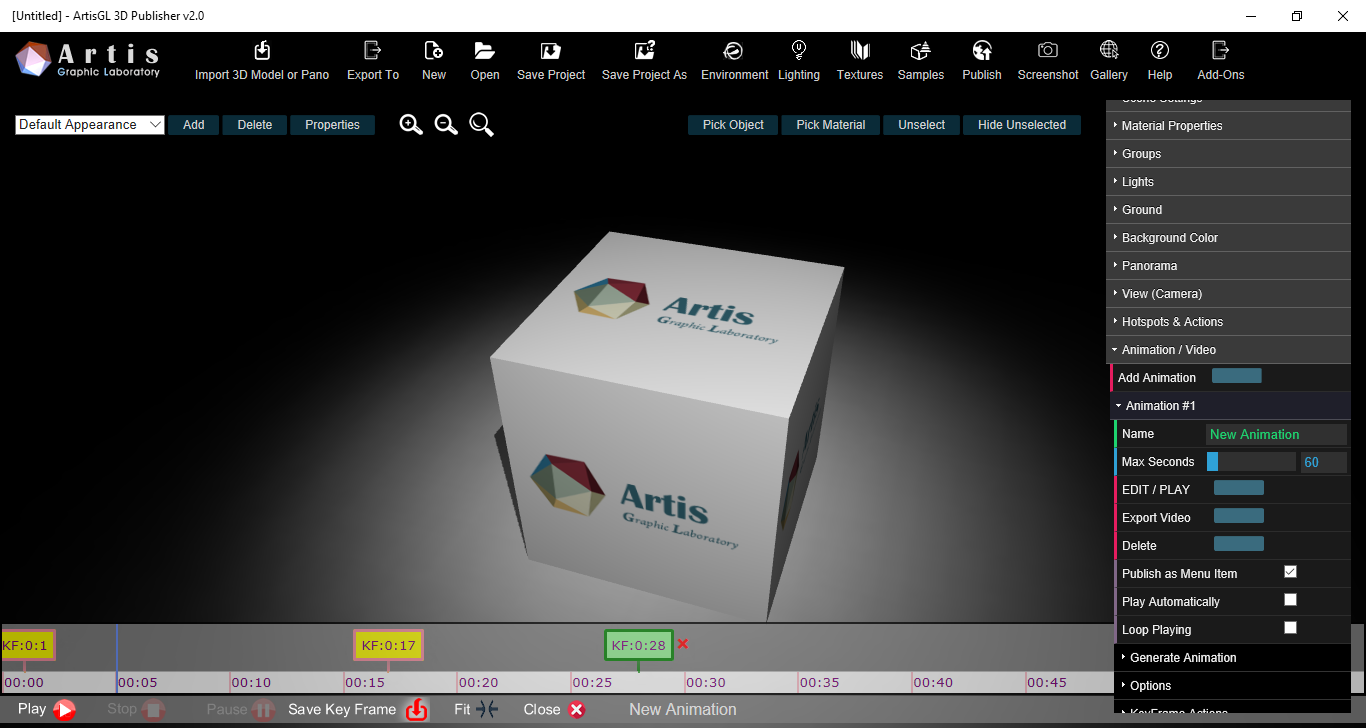Image resolution: width=1366 pixels, height=728 pixels.
Task: Expand the Hotspots & Actions section
Action: [1229, 322]
